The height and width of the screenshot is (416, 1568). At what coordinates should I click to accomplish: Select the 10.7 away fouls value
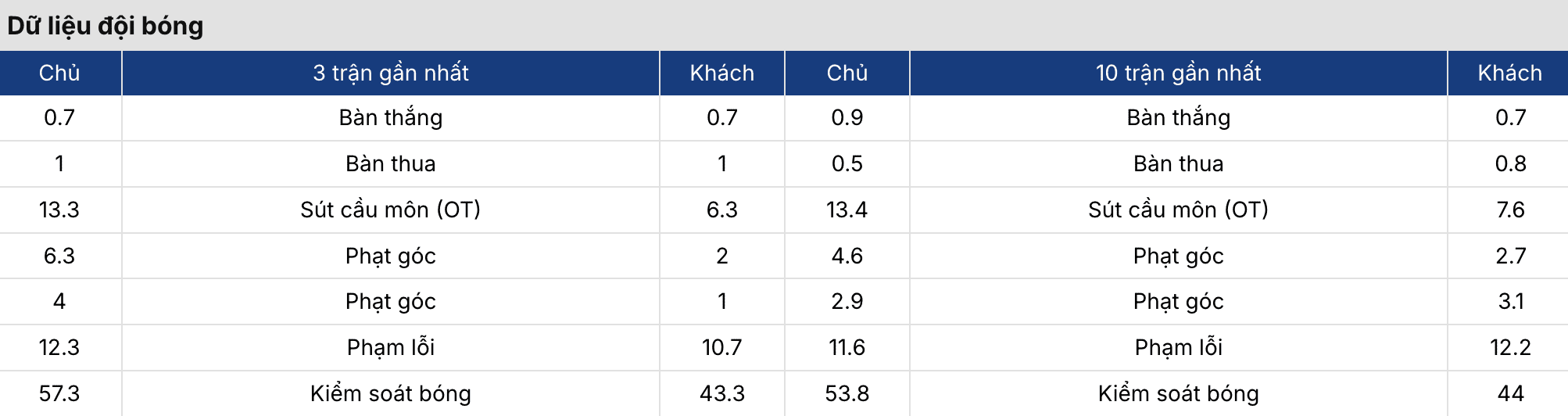(x=721, y=347)
